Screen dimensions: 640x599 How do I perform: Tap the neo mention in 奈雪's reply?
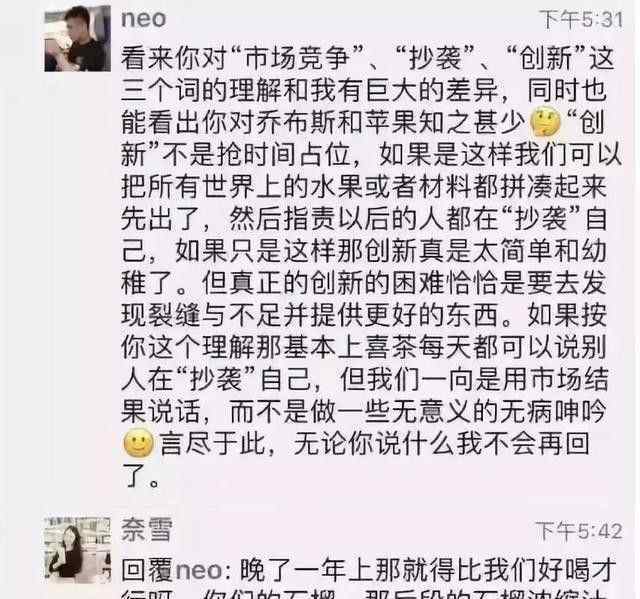tap(200, 570)
